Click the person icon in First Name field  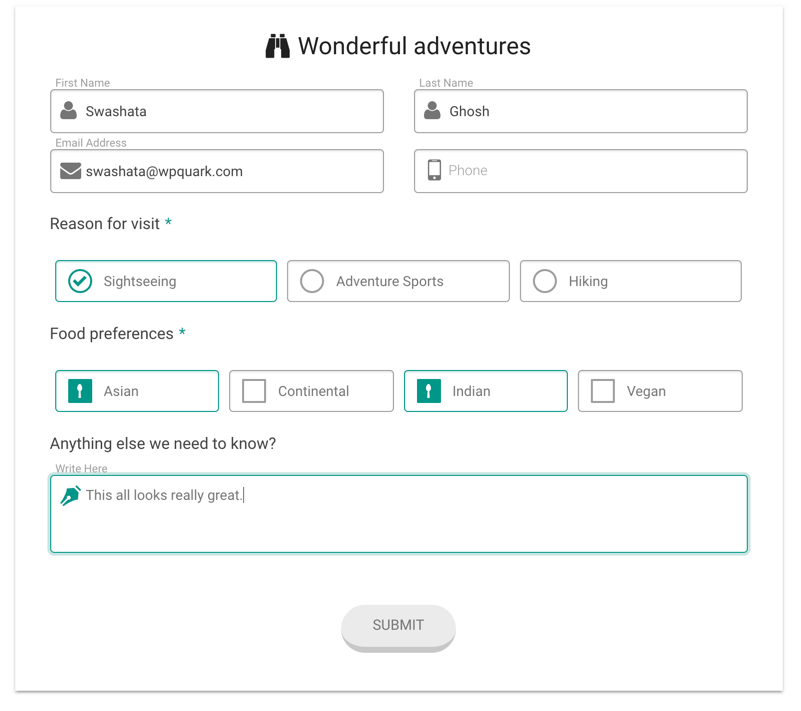click(x=68, y=110)
